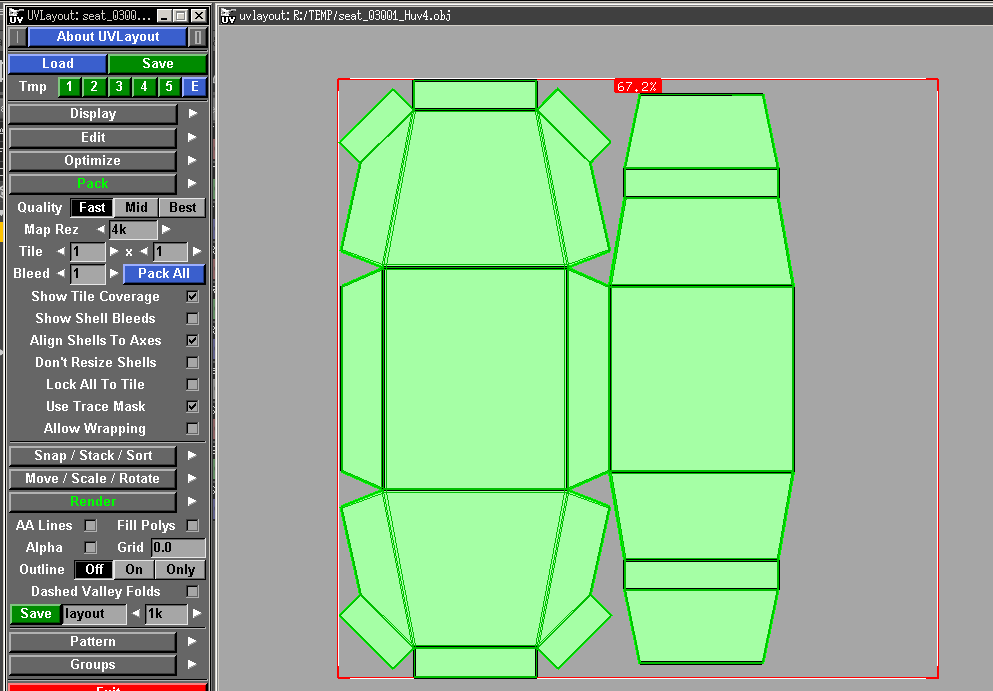Collapse the Render section header
The height and width of the screenshot is (691, 993).
(93, 502)
